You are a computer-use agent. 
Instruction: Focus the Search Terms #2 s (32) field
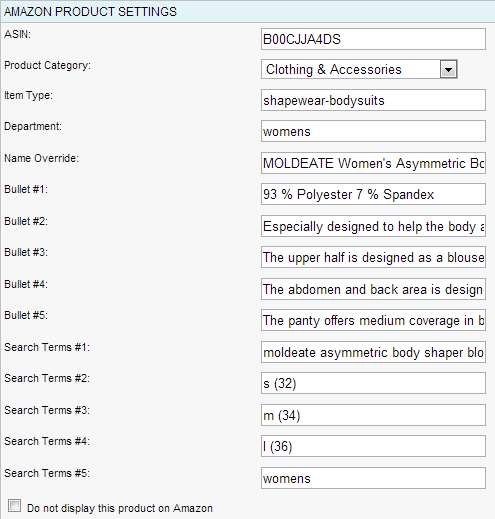coord(373,383)
